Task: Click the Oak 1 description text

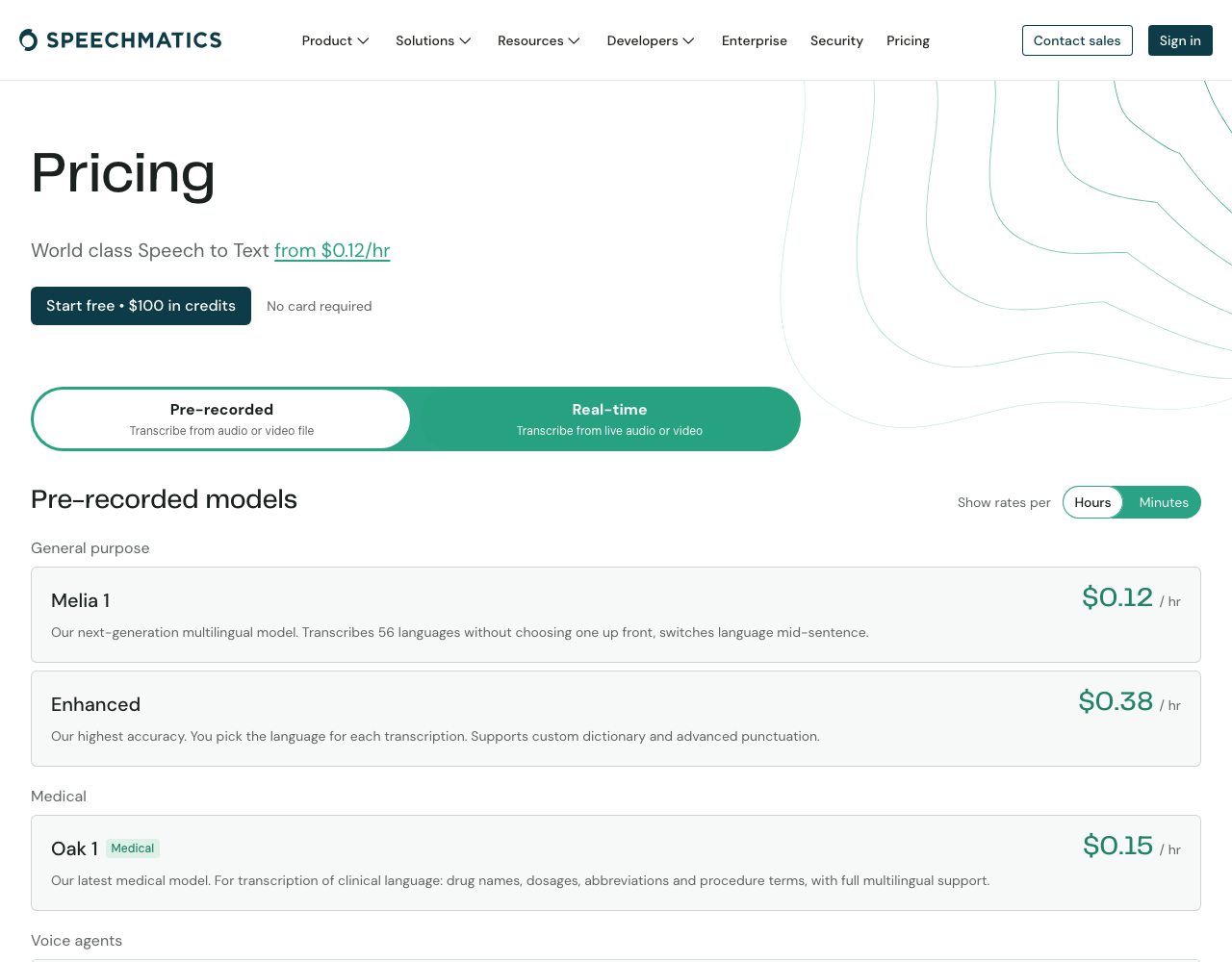Action: click(x=520, y=880)
